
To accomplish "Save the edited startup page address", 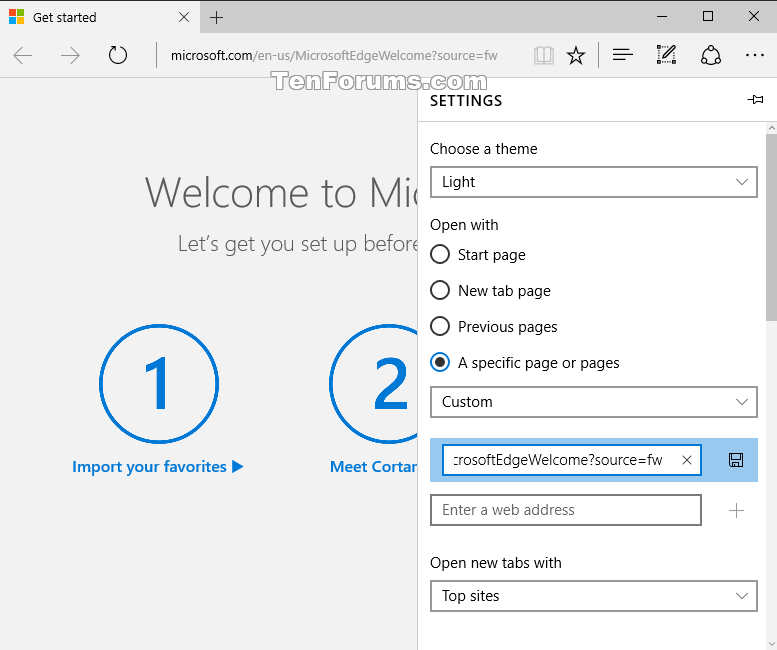I will [x=736, y=460].
